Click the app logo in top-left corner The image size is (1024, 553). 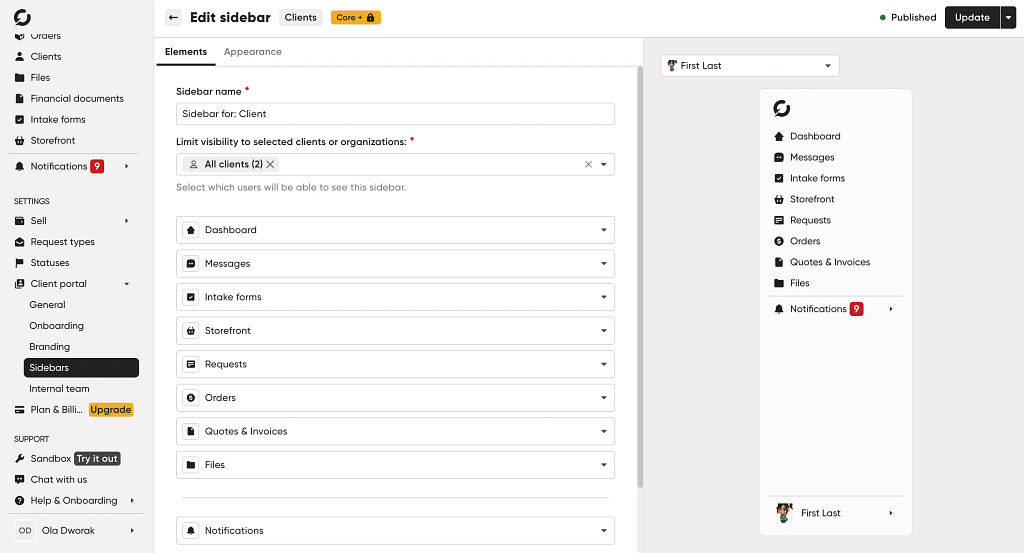point(22,17)
